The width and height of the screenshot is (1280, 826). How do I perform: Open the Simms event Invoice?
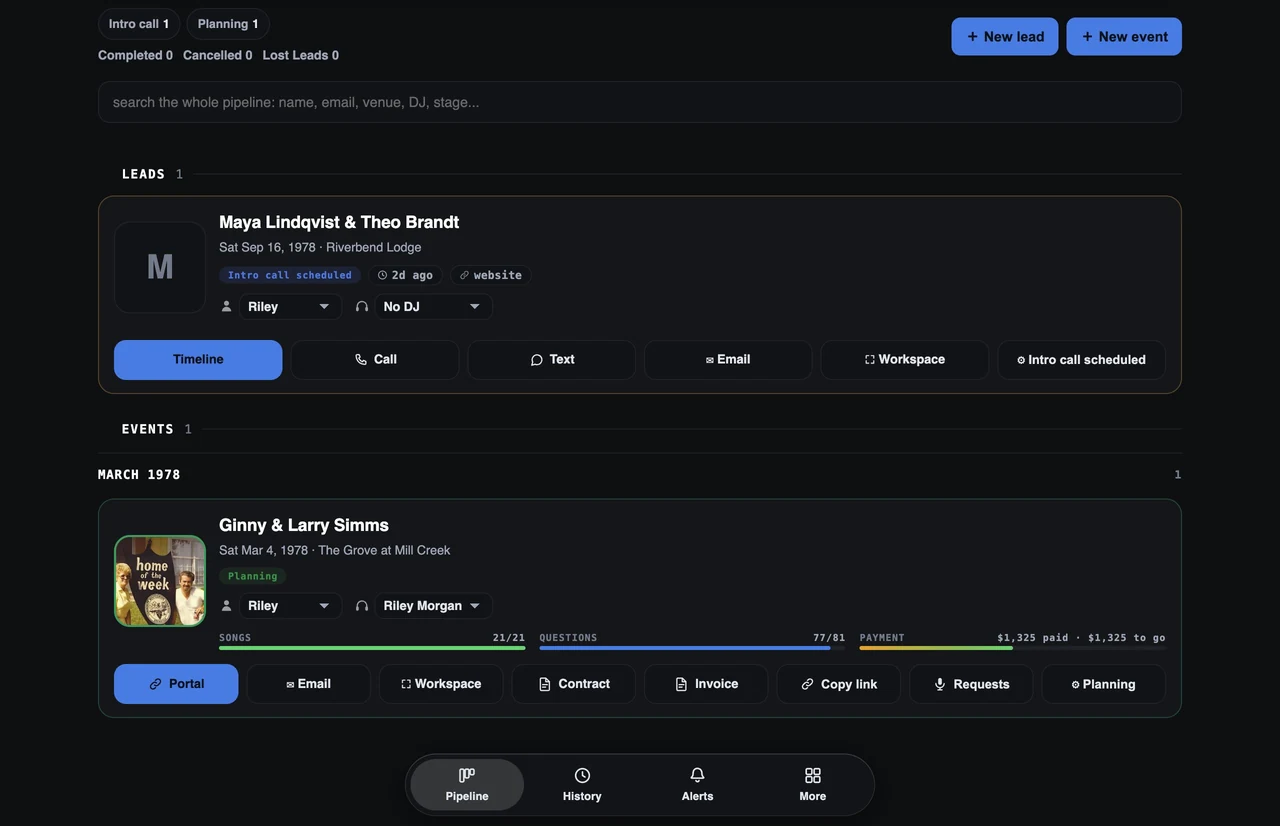706,684
